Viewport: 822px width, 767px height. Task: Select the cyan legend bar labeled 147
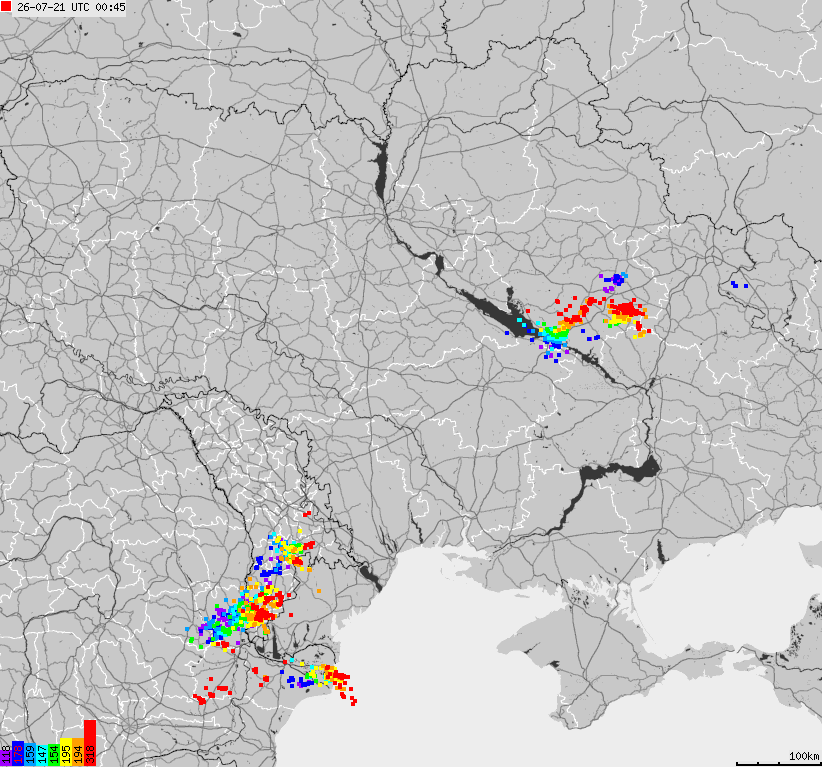(x=42, y=755)
